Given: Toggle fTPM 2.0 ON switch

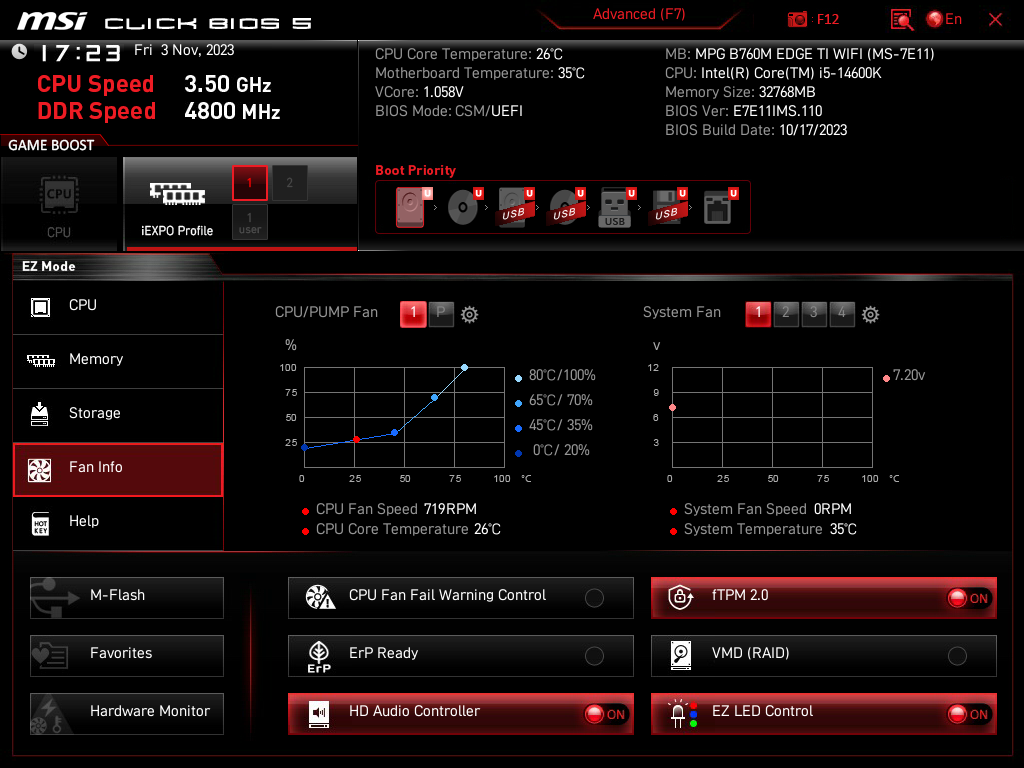Looking at the screenshot, I should (970, 598).
